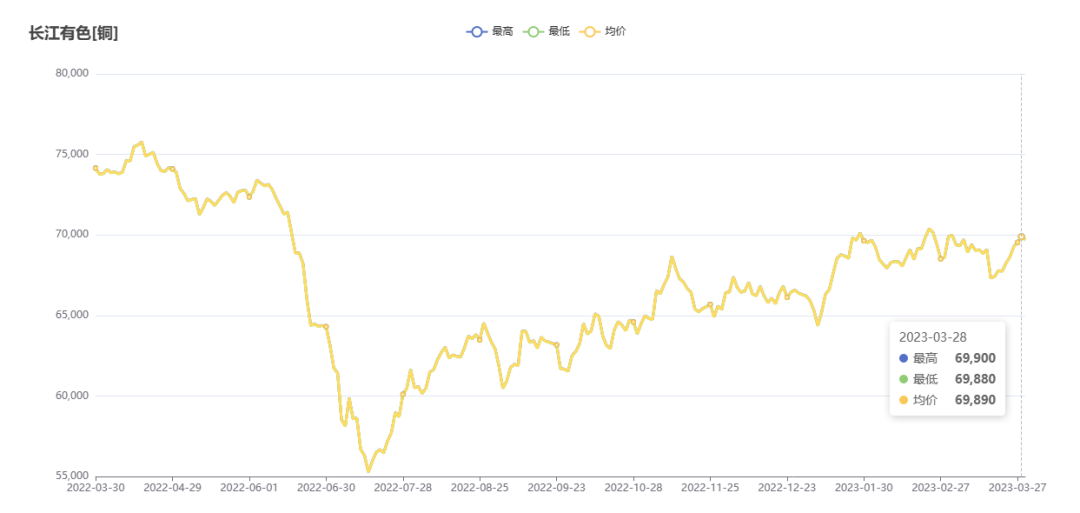Screen dimensions: 1080x513
Task: Click the data point marker above 2022-06-30
Action: (x=326, y=326)
